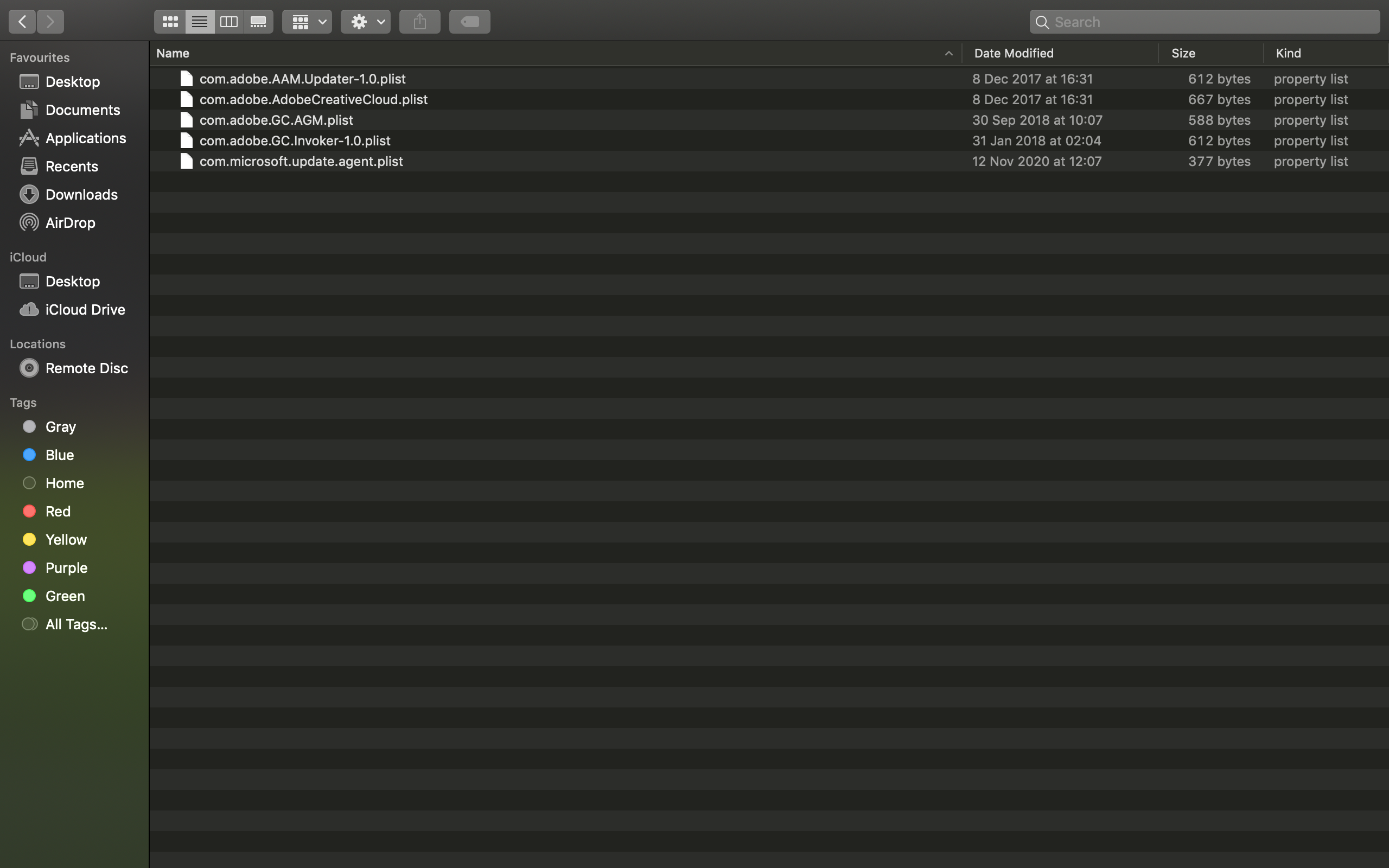Image resolution: width=1389 pixels, height=868 pixels.
Task: Switch to gallery view
Action: 258,22
